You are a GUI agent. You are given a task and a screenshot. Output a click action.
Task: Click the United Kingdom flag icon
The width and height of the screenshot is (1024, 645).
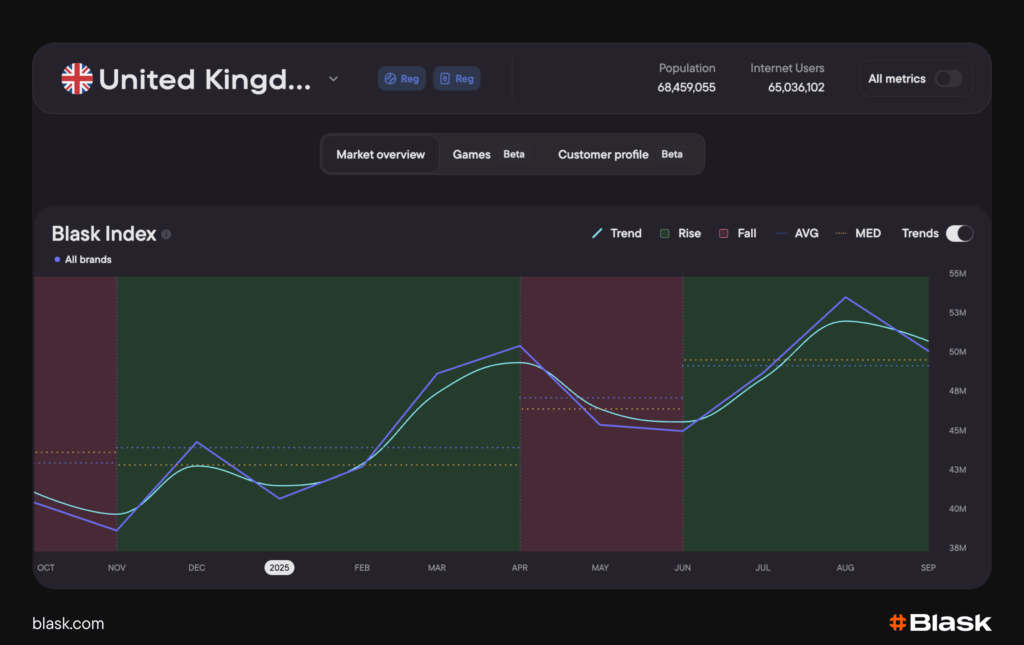click(x=77, y=79)
